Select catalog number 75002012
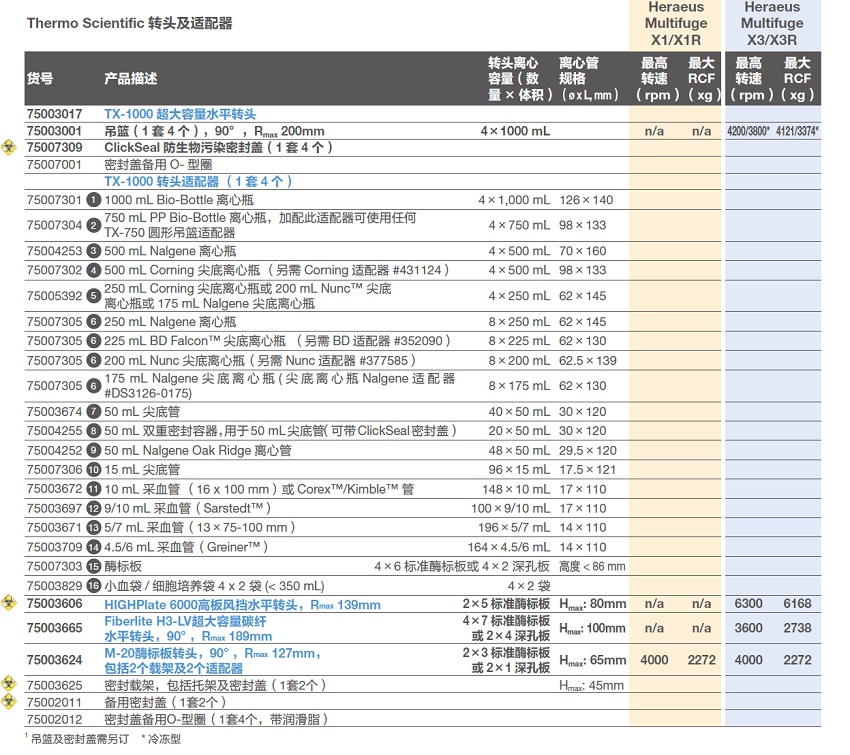This screenshot has height=755, width=850. (x=54, y=719)
